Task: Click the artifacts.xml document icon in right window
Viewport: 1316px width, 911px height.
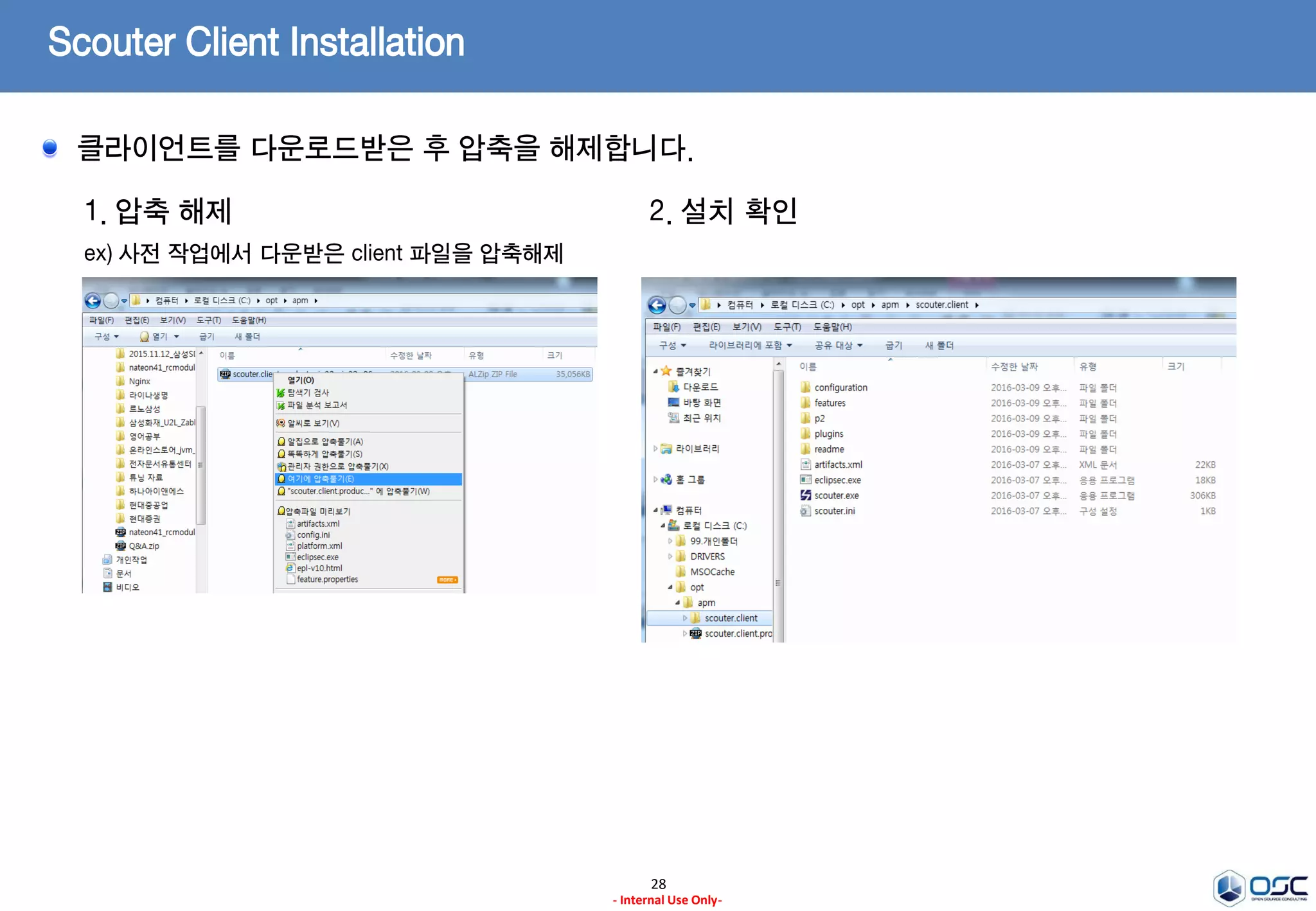Action: pos(805,464)
